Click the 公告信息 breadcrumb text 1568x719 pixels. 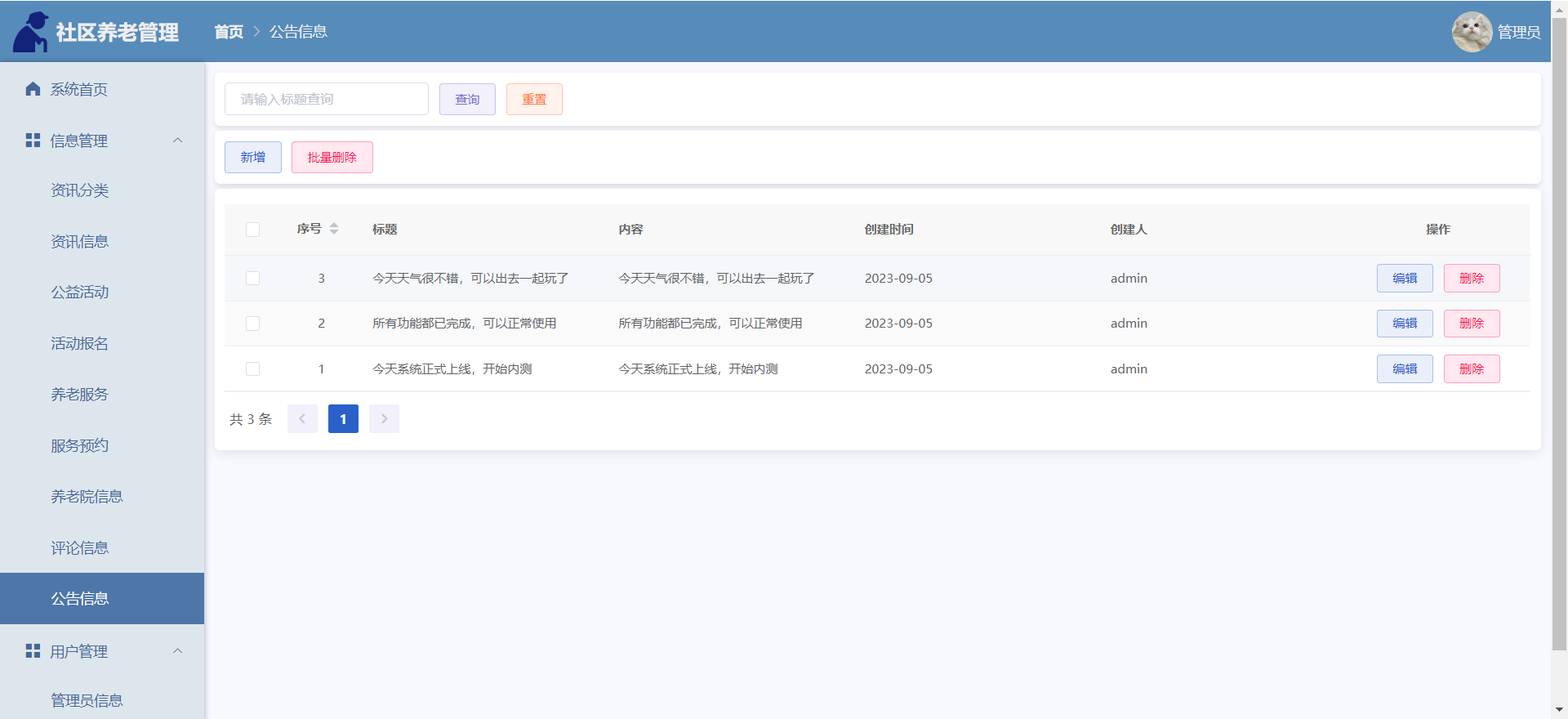point(299,32)
